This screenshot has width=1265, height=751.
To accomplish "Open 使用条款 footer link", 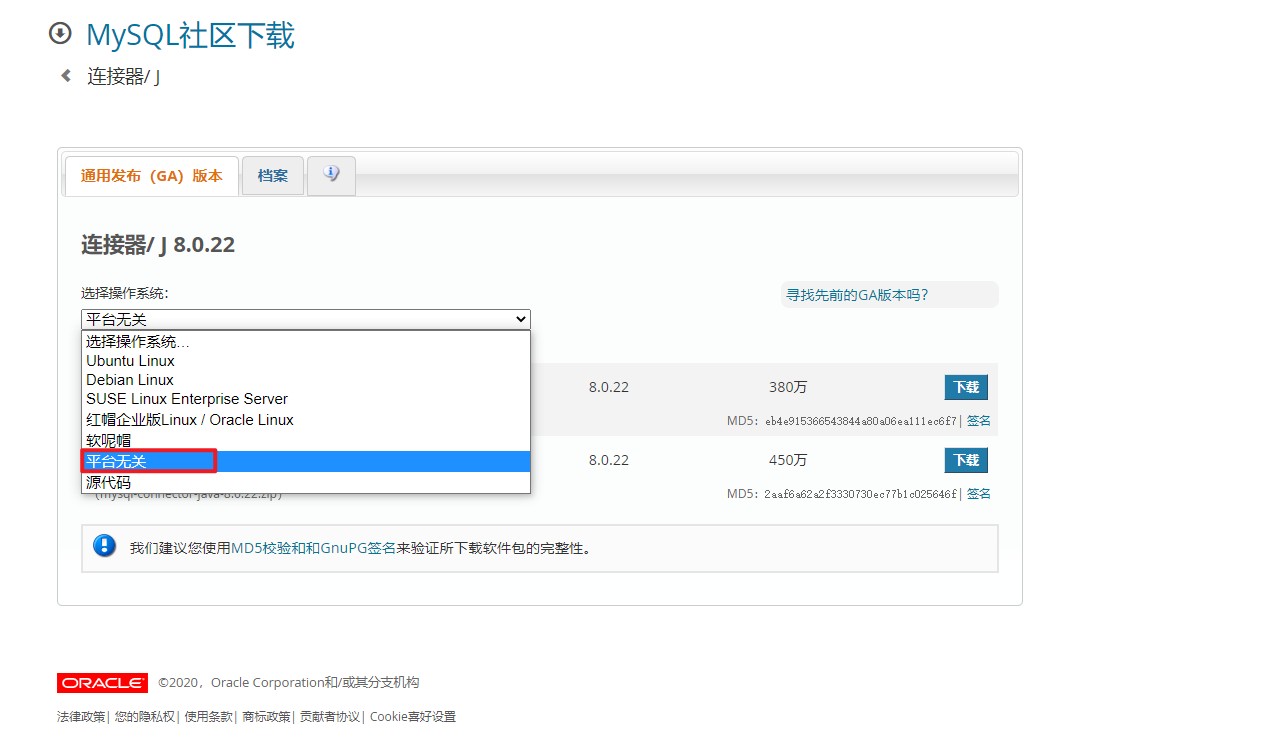I will [x=209, y=717].
